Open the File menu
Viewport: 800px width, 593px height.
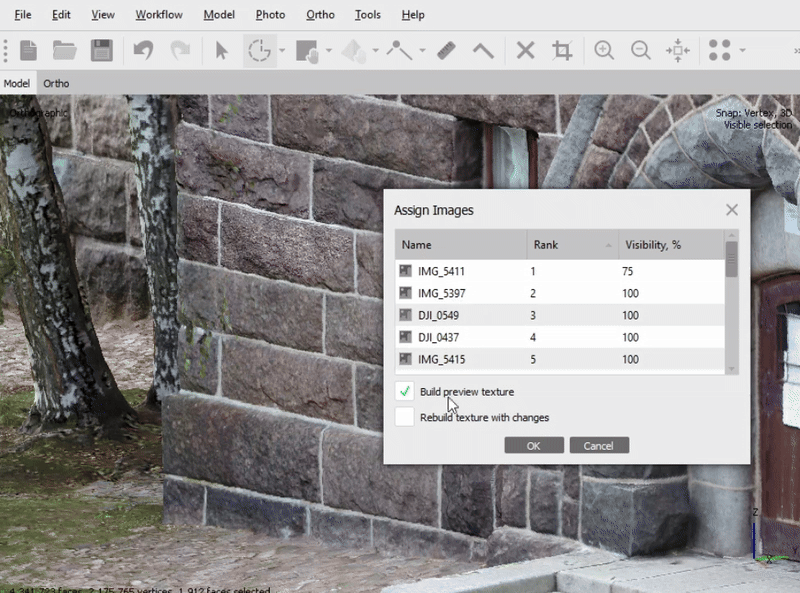click(x=22, y=15)
